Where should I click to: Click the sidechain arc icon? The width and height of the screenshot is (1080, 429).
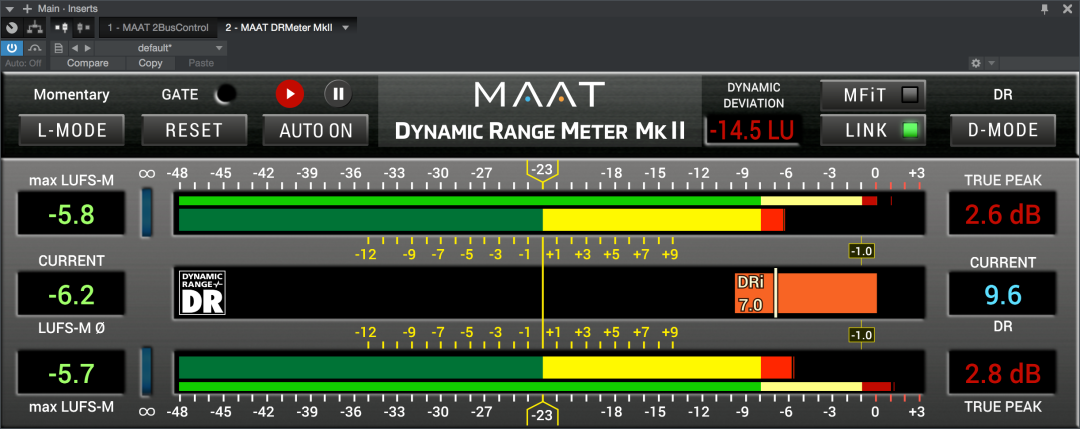pyautogui.click(x=34, y=48)
